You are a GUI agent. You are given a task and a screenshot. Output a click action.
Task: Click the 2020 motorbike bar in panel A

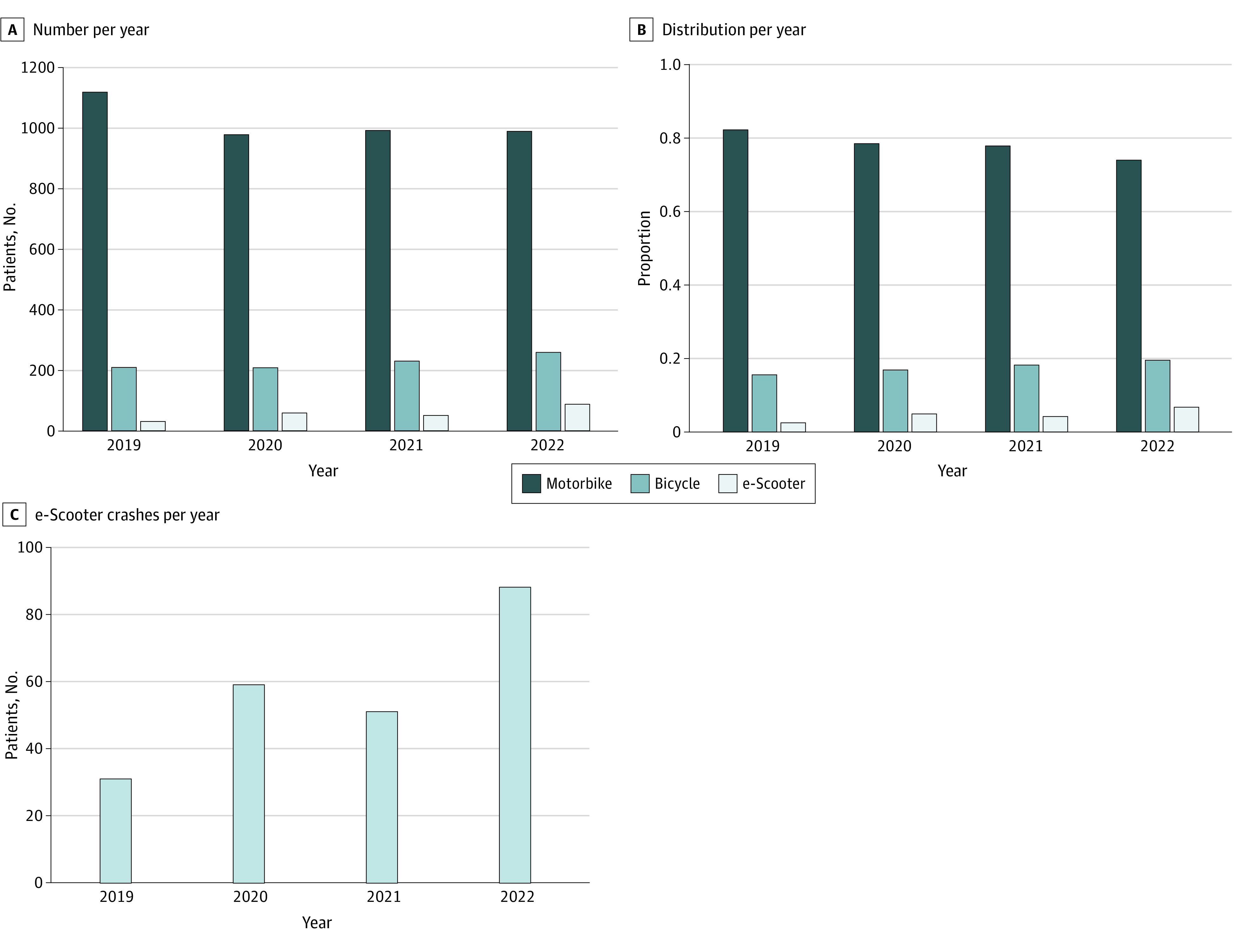(236, 283)
